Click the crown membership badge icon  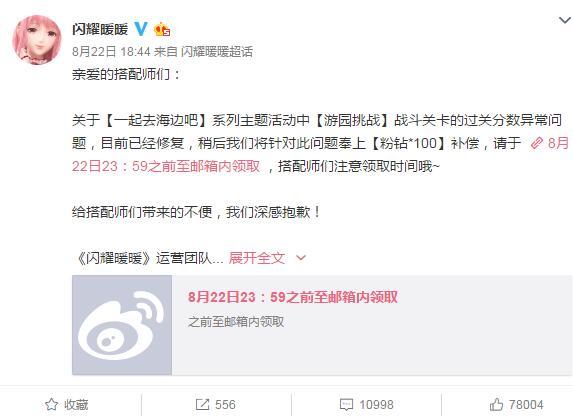tap(162, 29)
